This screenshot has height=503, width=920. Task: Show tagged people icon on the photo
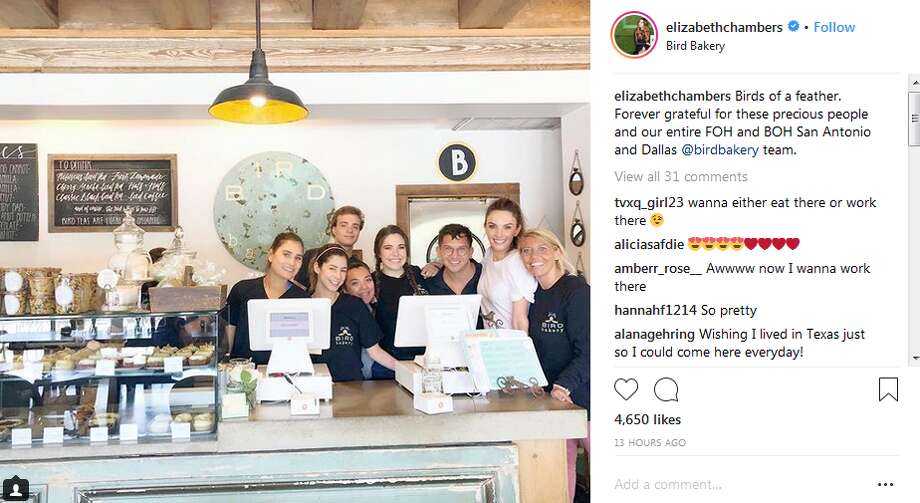16,490
